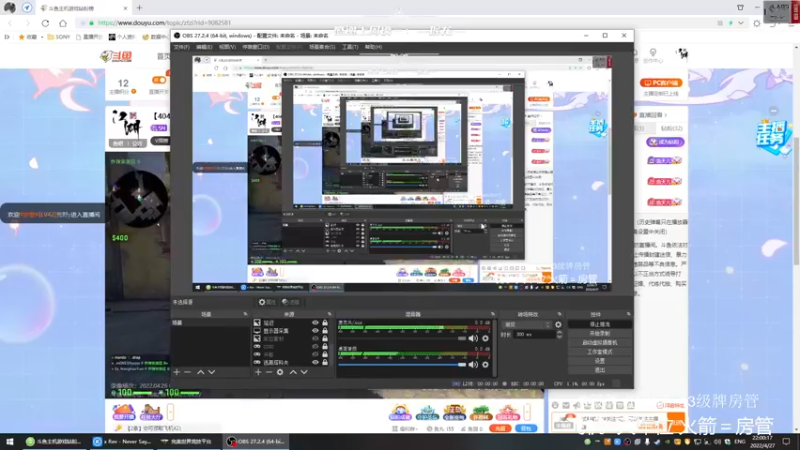
Task: Toggle lock on 显示器采集 source
Action: [325, 331]
